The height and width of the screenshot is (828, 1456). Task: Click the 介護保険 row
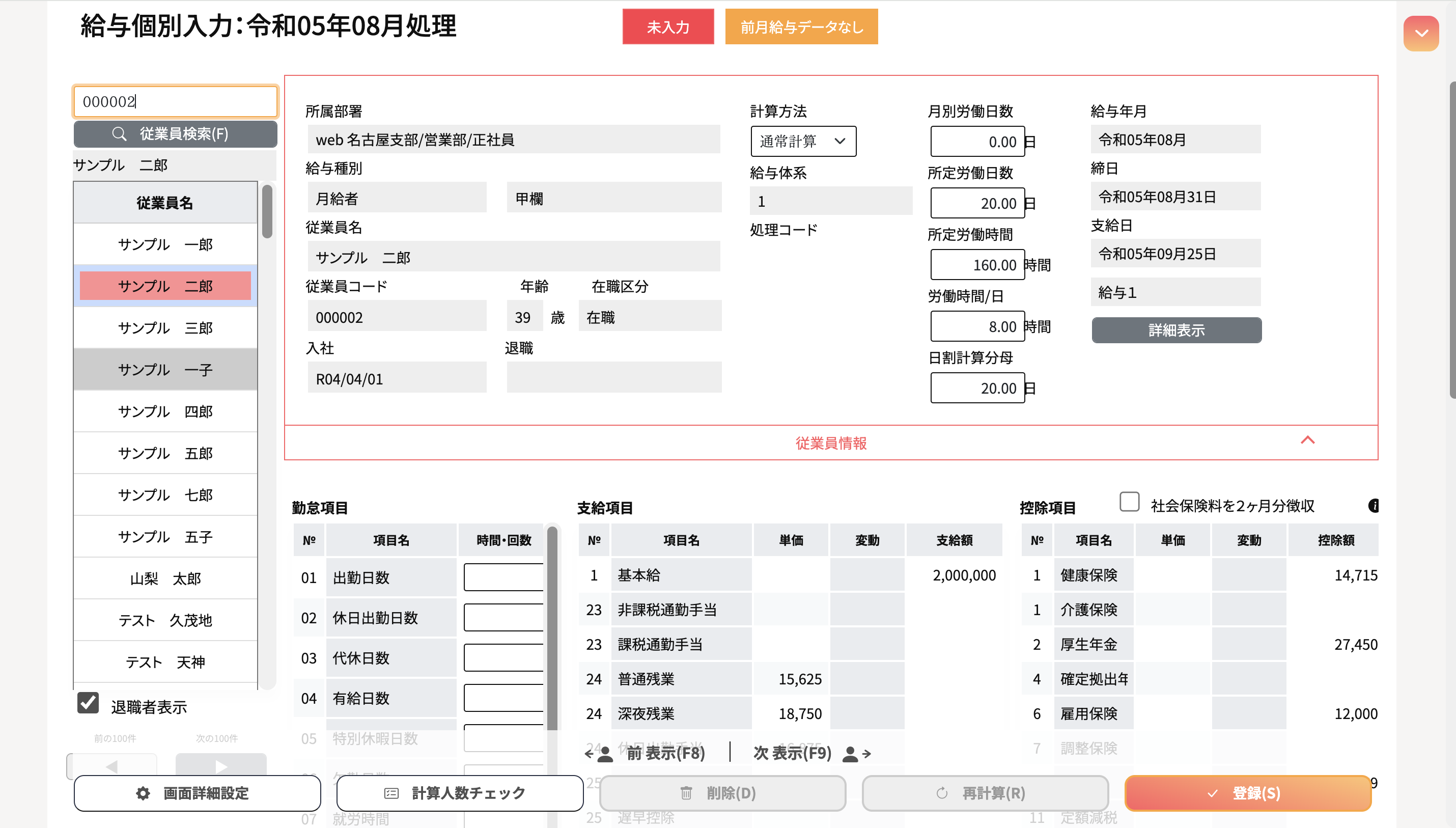pos(1200,610)
